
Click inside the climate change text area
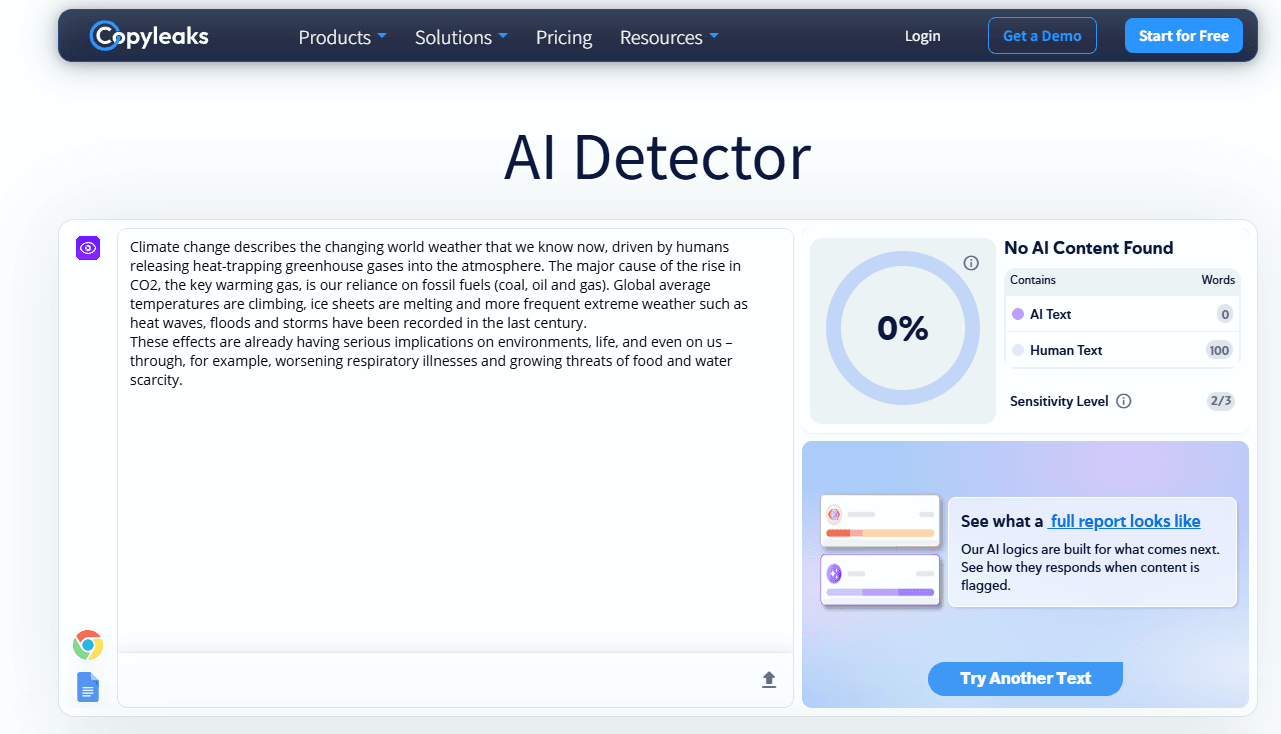pos(455,440)
